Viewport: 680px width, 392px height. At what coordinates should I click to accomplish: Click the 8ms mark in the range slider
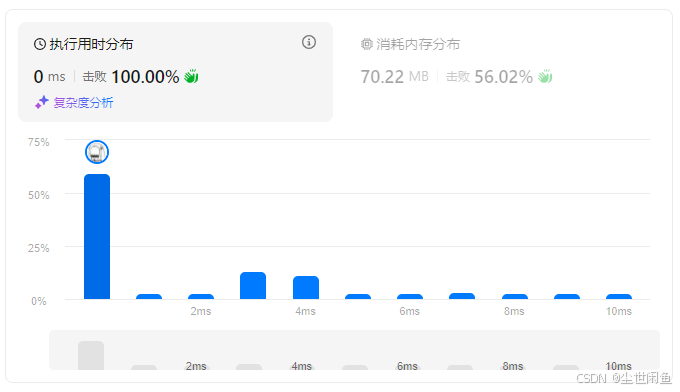click(513, 366)
